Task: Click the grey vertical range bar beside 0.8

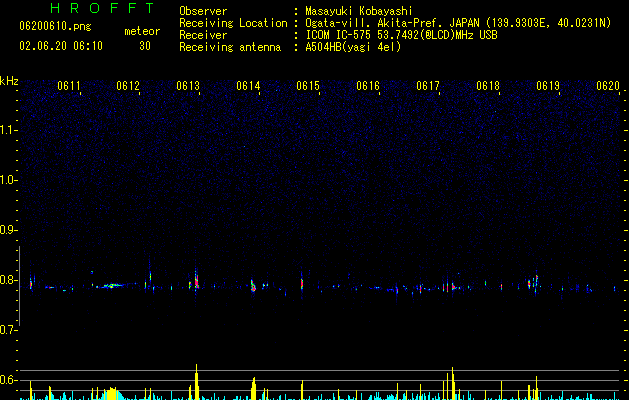Action: pos(19,286)
